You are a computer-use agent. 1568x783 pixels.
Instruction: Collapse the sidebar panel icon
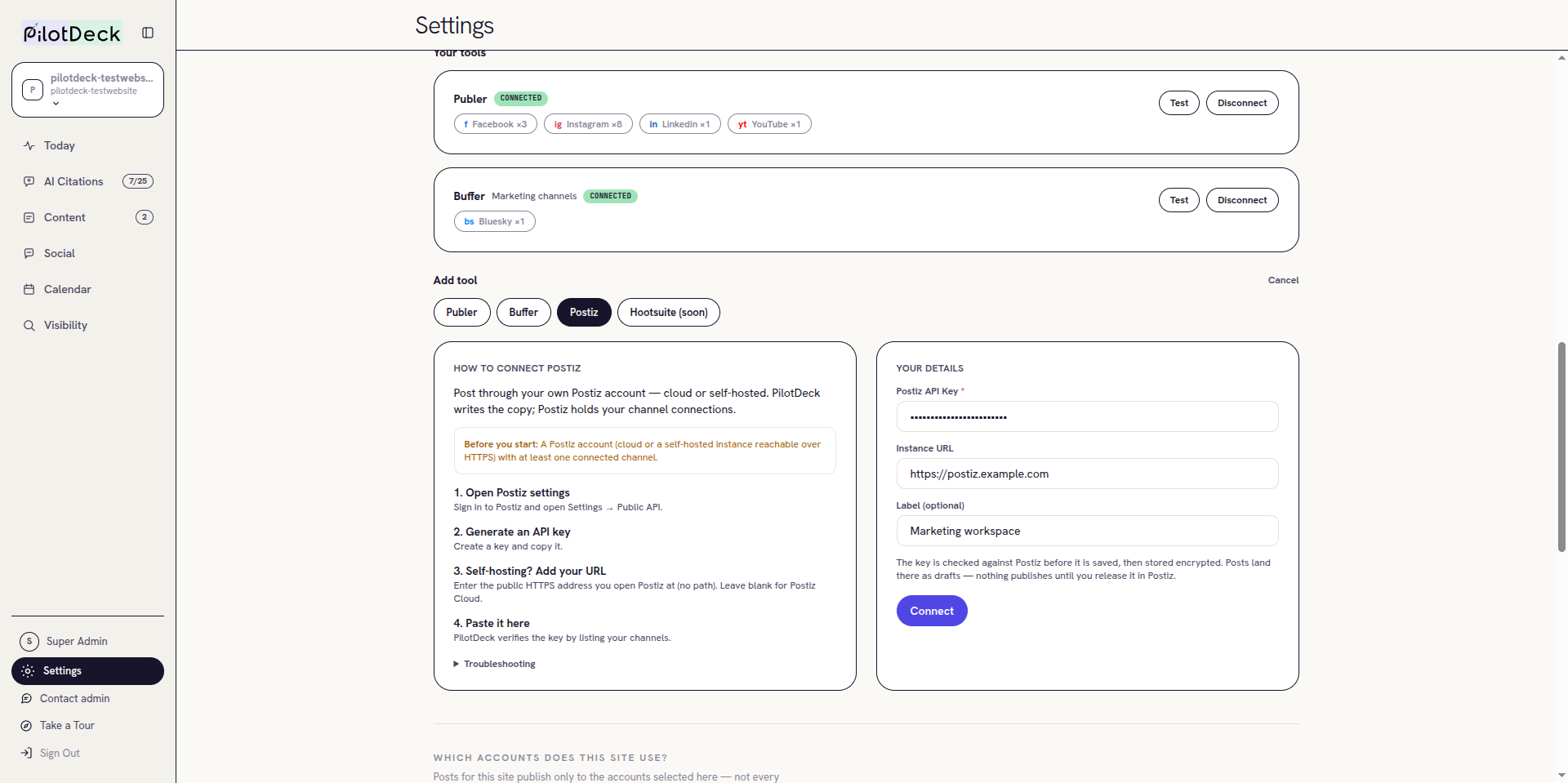pos(148,33)
